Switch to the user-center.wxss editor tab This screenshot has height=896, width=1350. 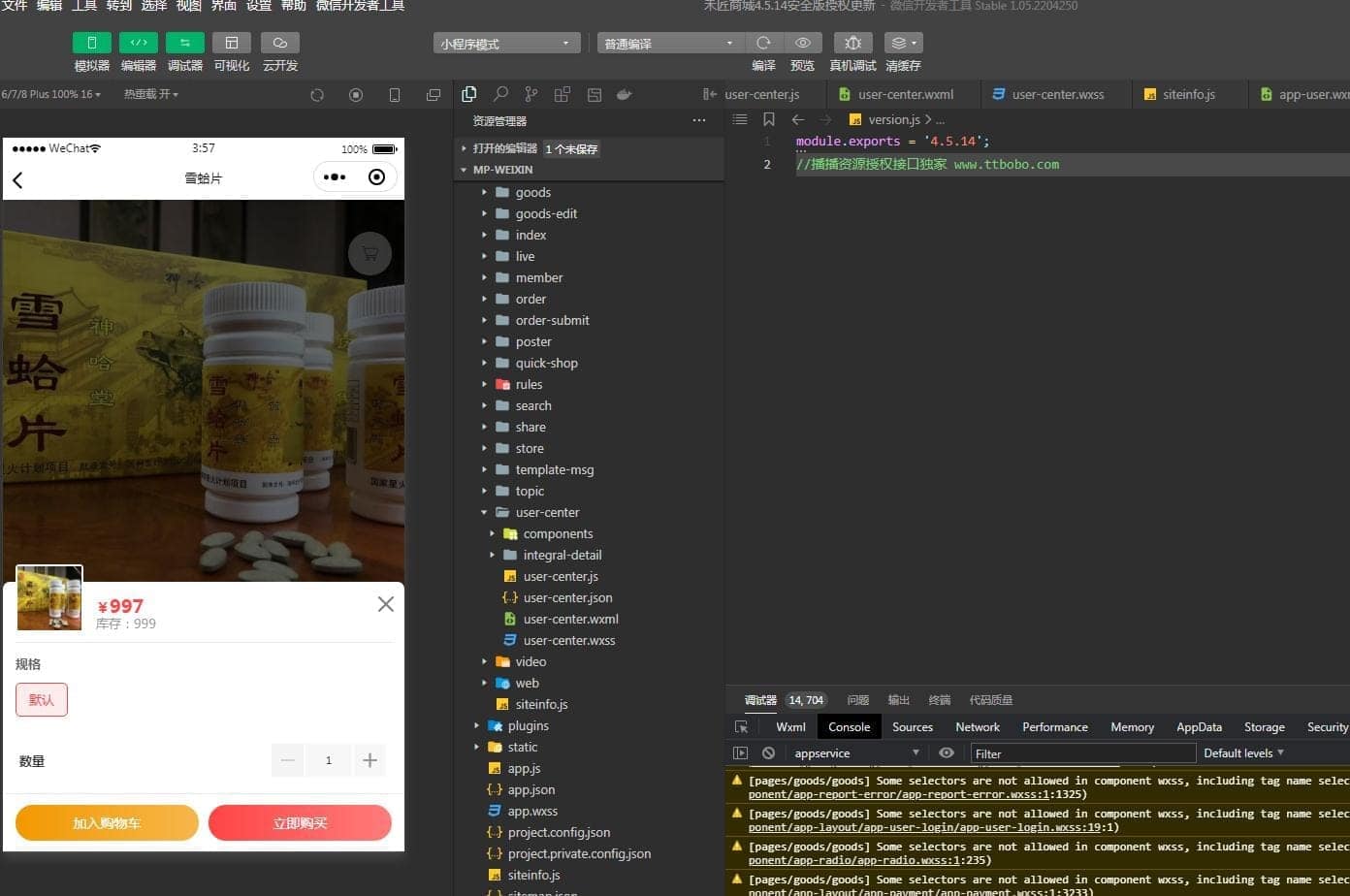1057,94
